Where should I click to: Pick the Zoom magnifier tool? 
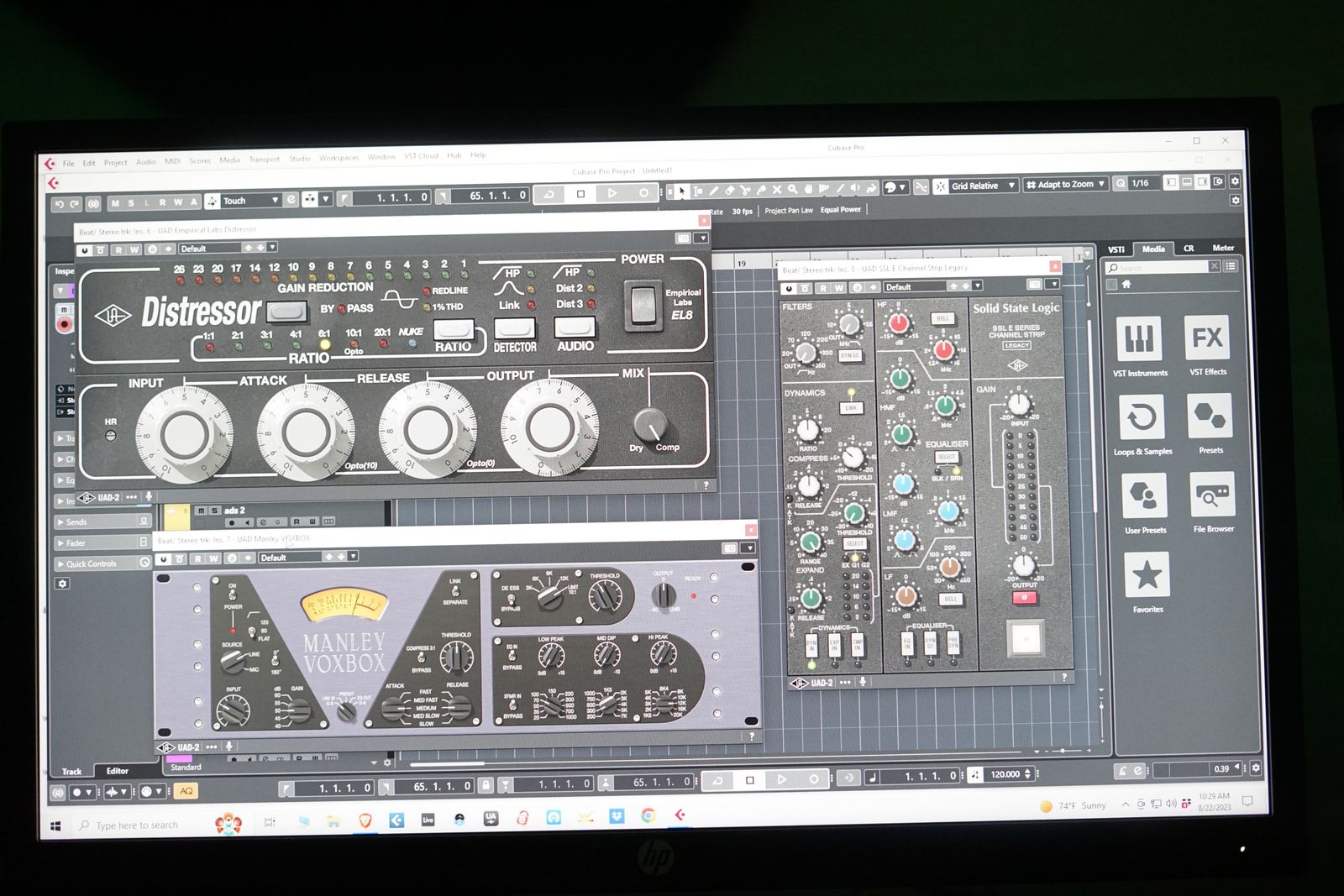[792, 190]
